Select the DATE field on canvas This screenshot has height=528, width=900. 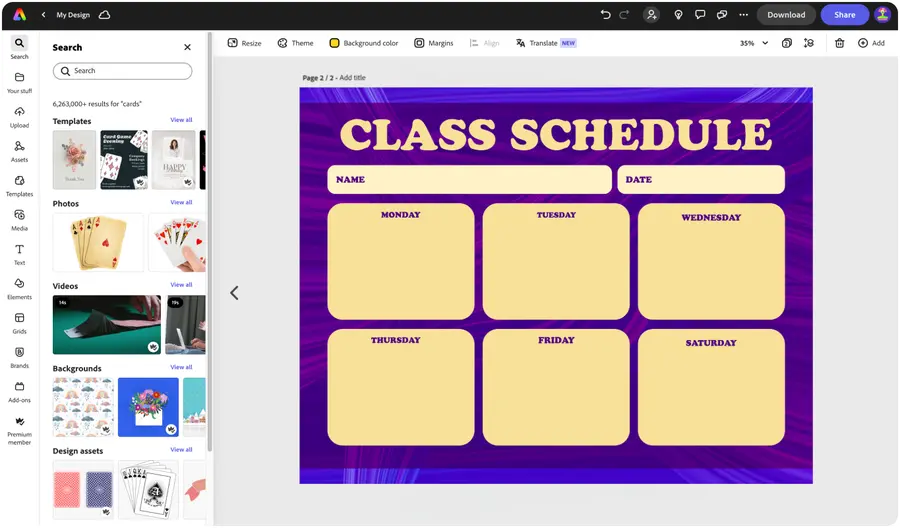[701, 180]
